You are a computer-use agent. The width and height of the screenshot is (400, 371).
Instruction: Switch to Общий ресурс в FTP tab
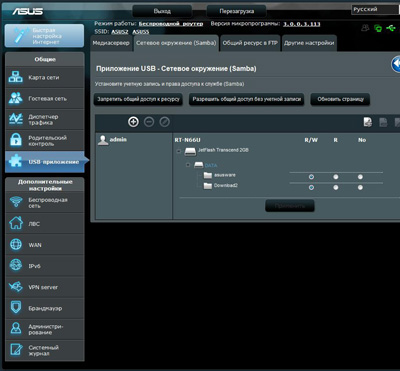[250, 43]
